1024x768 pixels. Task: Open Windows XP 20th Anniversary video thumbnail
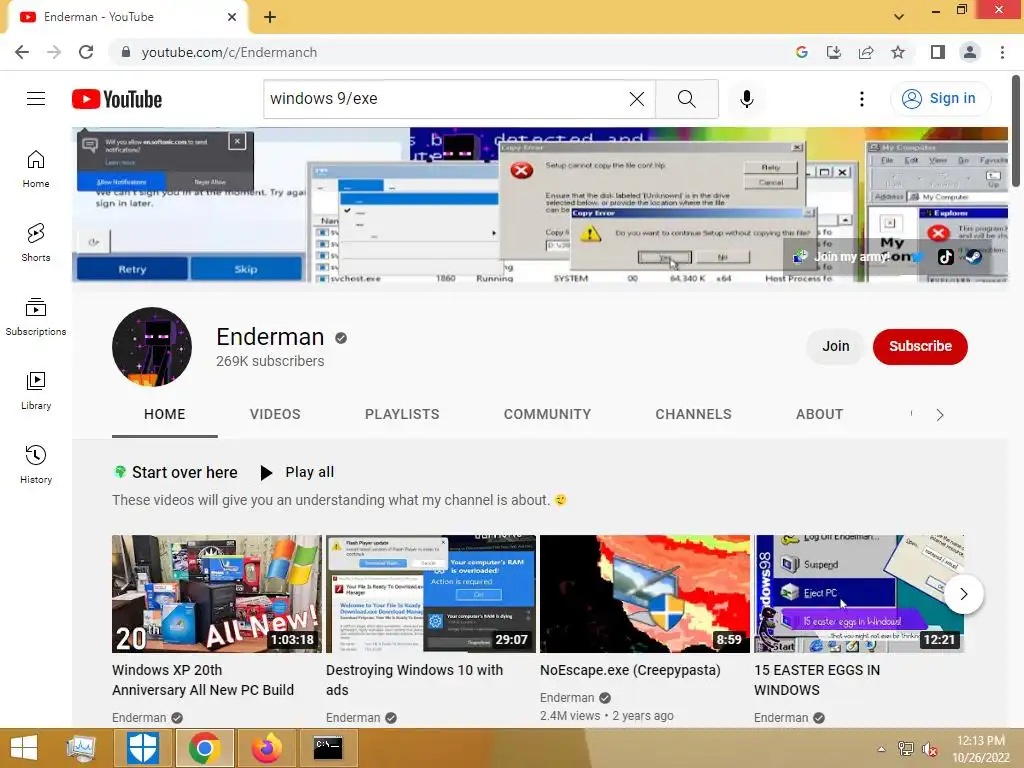[217, 594]
